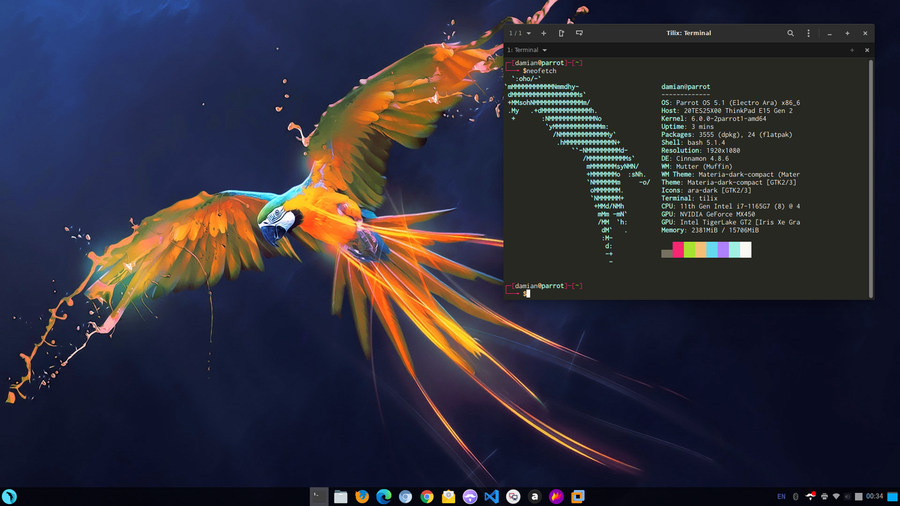This screenshot has width=900, height=506.
Task: Click the Tilix terminal vertical scrollbar
Action: coord(871,178)
